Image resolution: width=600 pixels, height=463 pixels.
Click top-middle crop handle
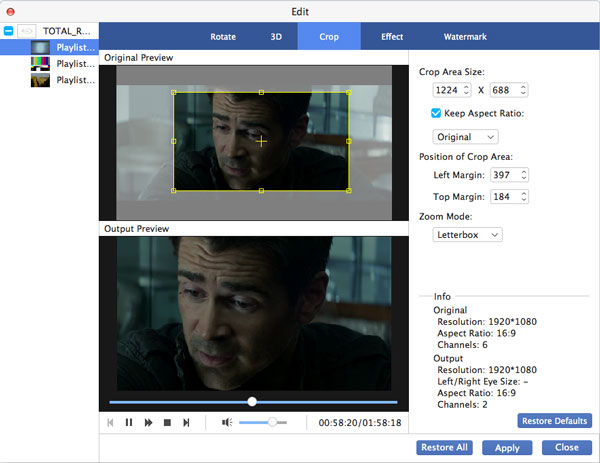(261, 92)
